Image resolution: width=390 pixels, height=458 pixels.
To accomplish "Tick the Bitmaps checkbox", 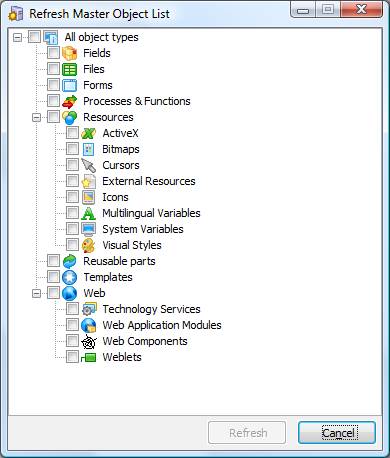I will click(72, 149).
